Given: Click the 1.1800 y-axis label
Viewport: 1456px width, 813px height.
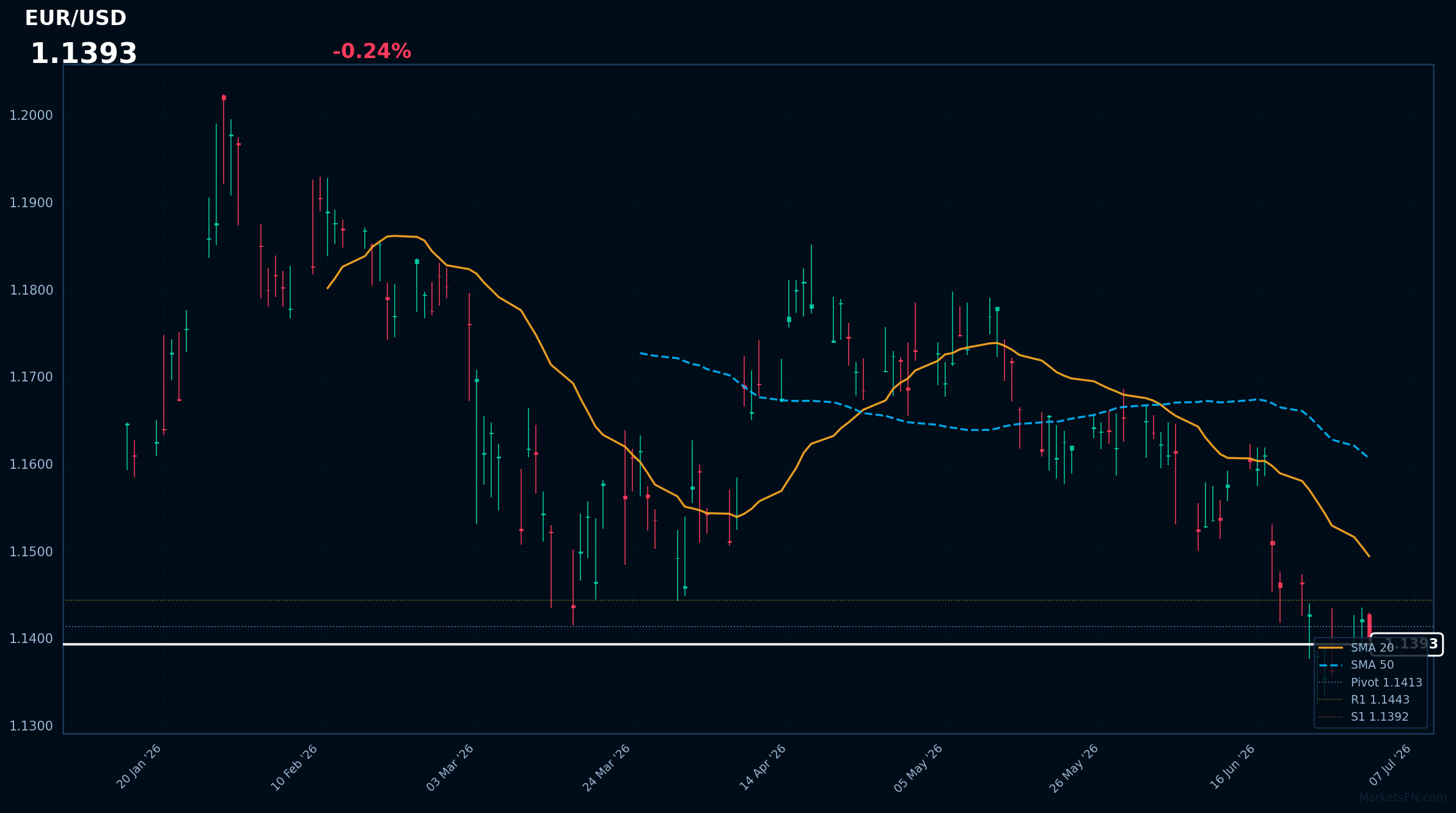Looking at the screenshot, I should click(x=31, y=290).
